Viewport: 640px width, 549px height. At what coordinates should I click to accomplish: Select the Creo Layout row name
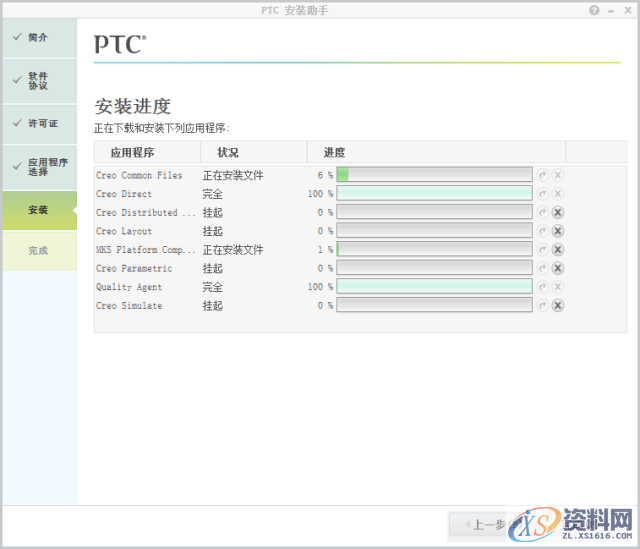click(124, 231)
